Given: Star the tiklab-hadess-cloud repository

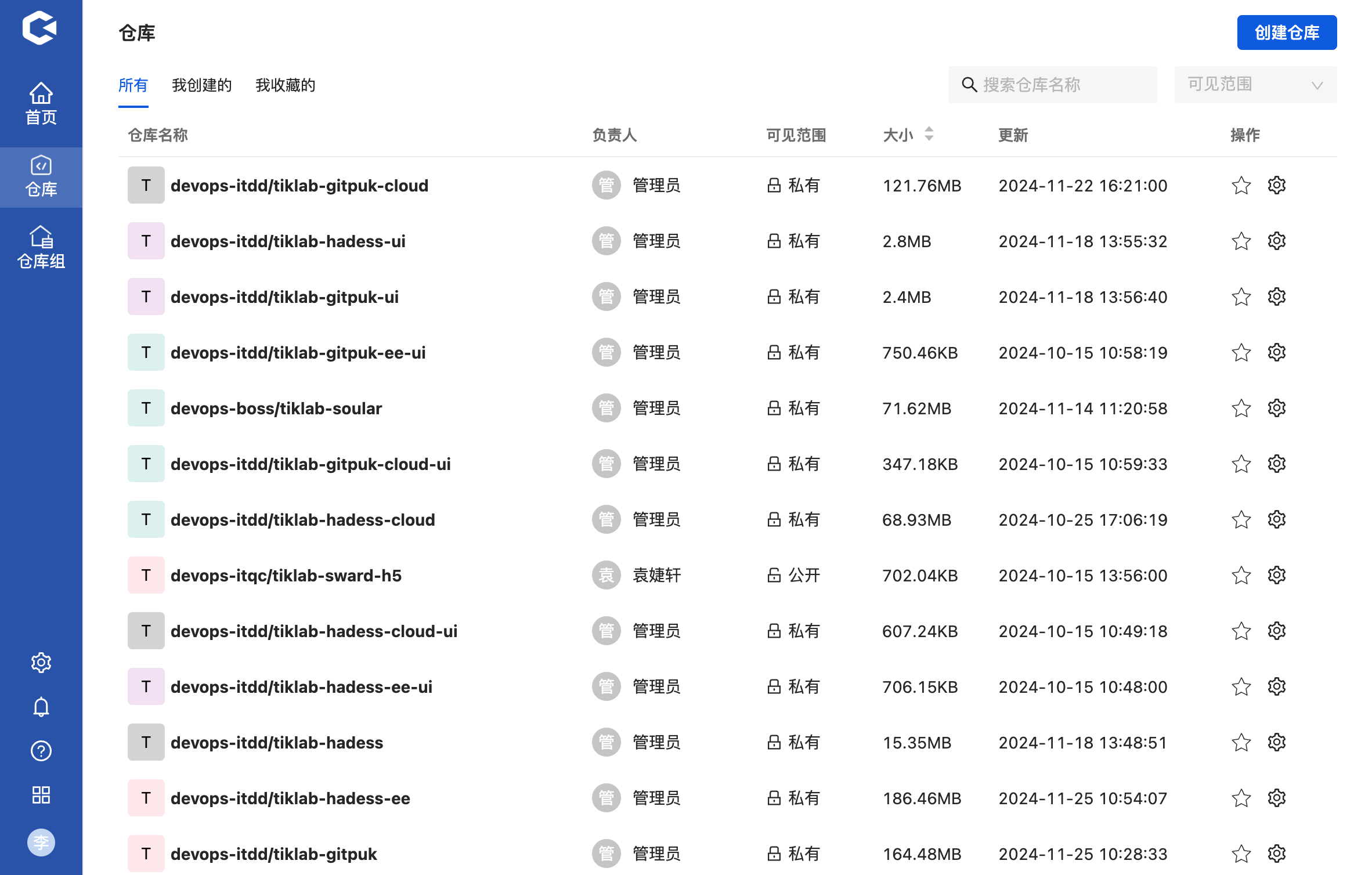Looking at the screenshot, I should point(1241,520).
